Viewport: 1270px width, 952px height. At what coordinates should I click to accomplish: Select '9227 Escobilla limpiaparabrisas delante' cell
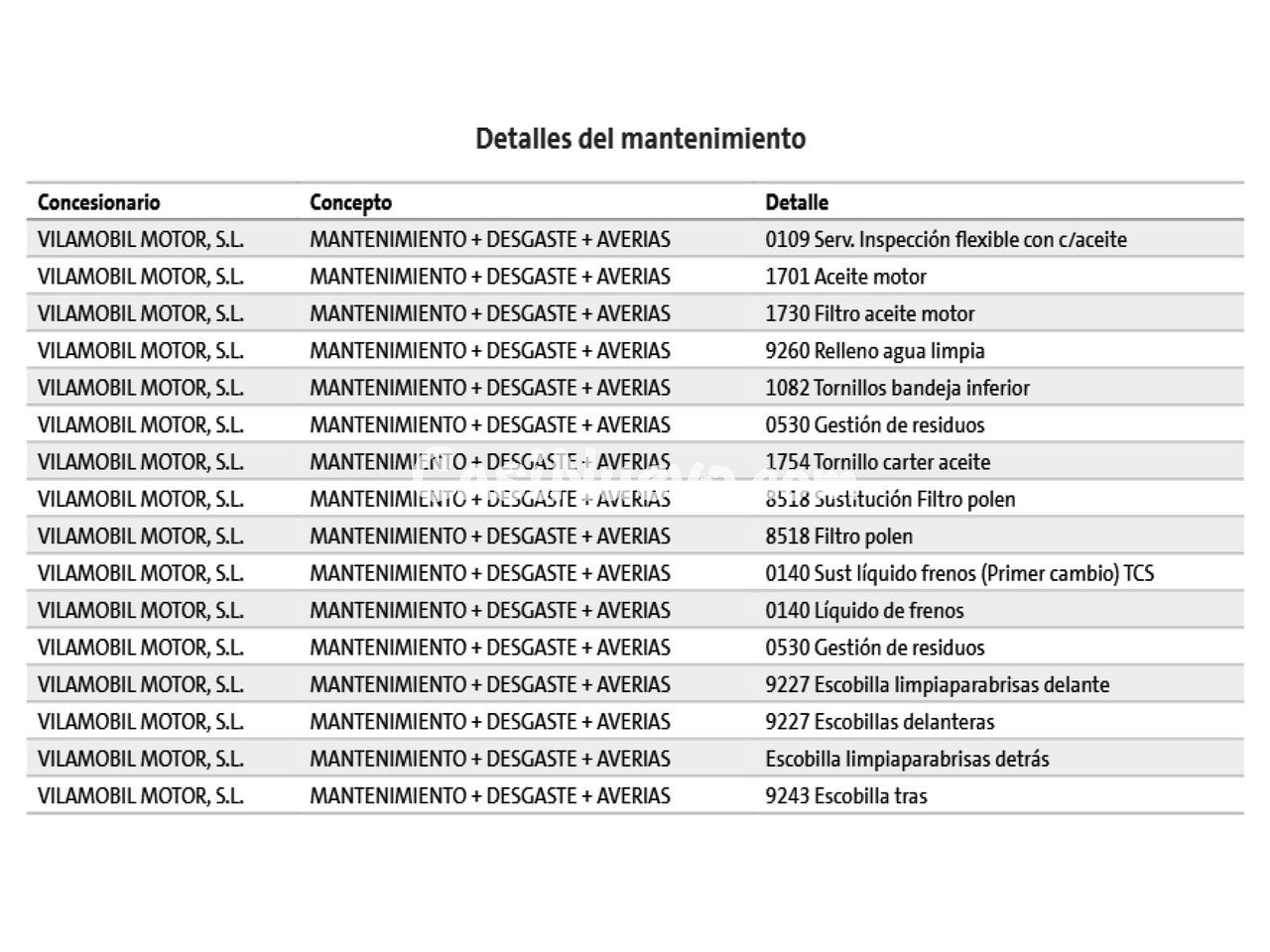click(x=937, y=684)
